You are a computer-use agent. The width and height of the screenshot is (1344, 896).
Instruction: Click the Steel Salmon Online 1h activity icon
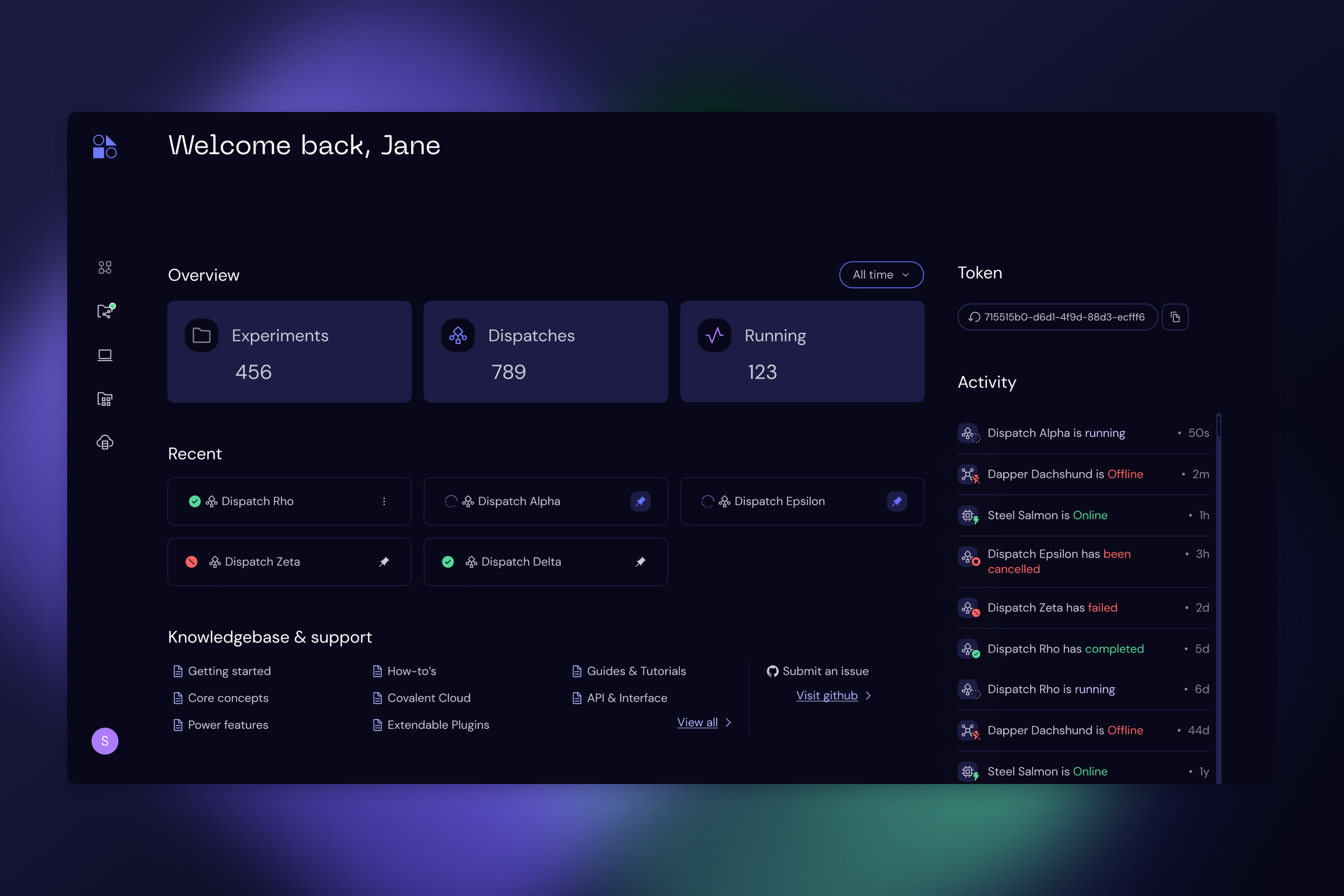click(x=969, y=516)
